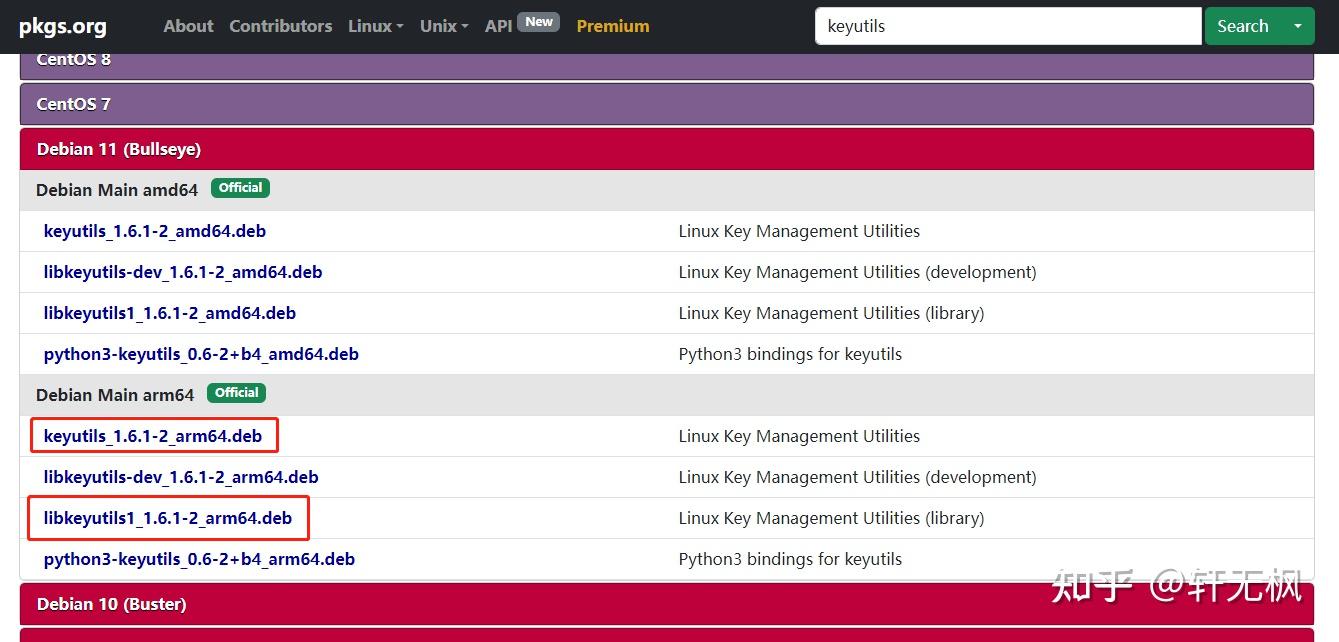
Task: Open libkeyutils-dev_1.6.1-2_amd64.deb package
Action: pyautogui.click(x=183, y=272)
